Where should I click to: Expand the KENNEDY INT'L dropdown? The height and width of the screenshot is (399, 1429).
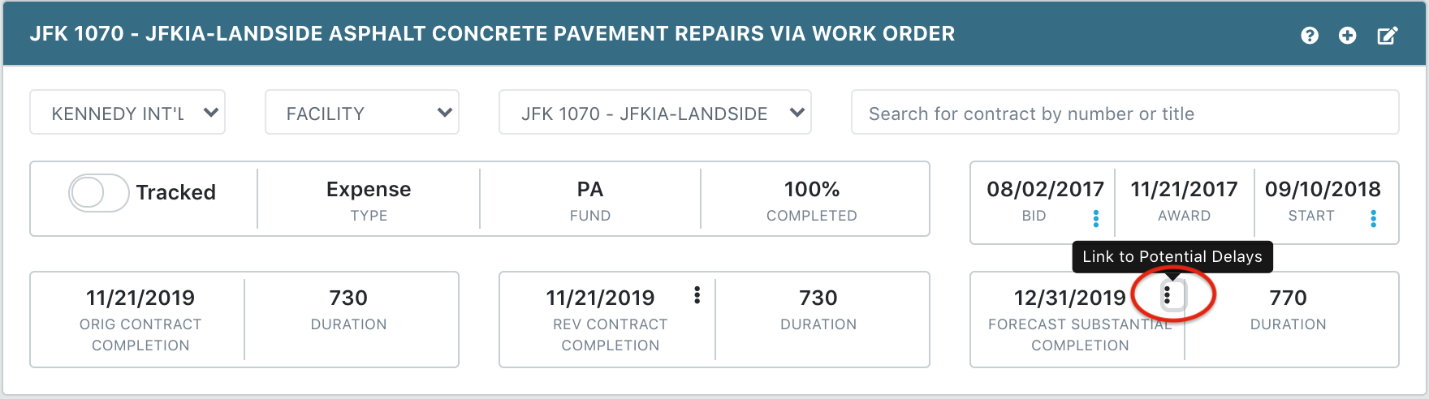pos(128,113)
